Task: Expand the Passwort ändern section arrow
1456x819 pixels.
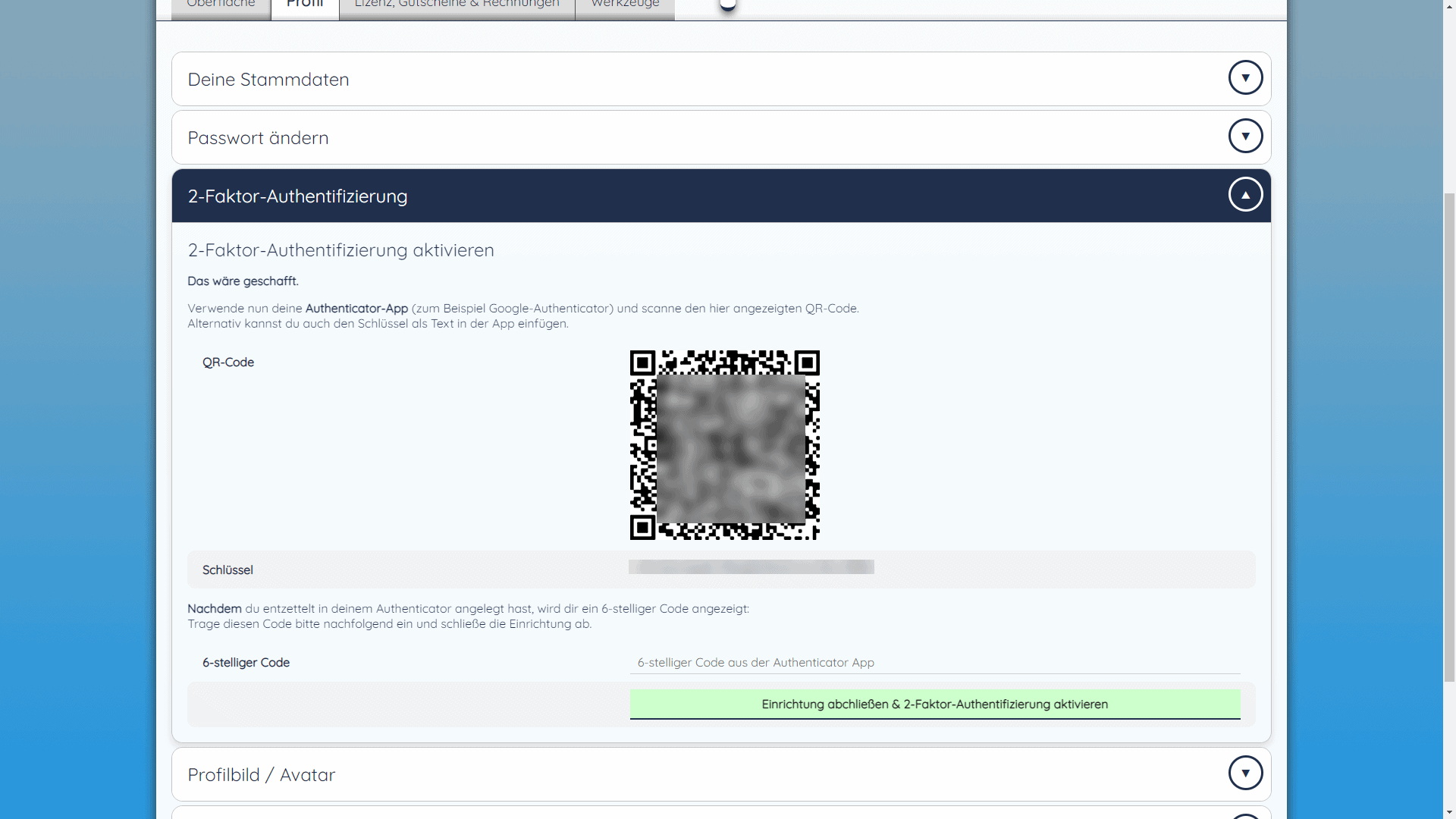Action: coord(1245,136)
